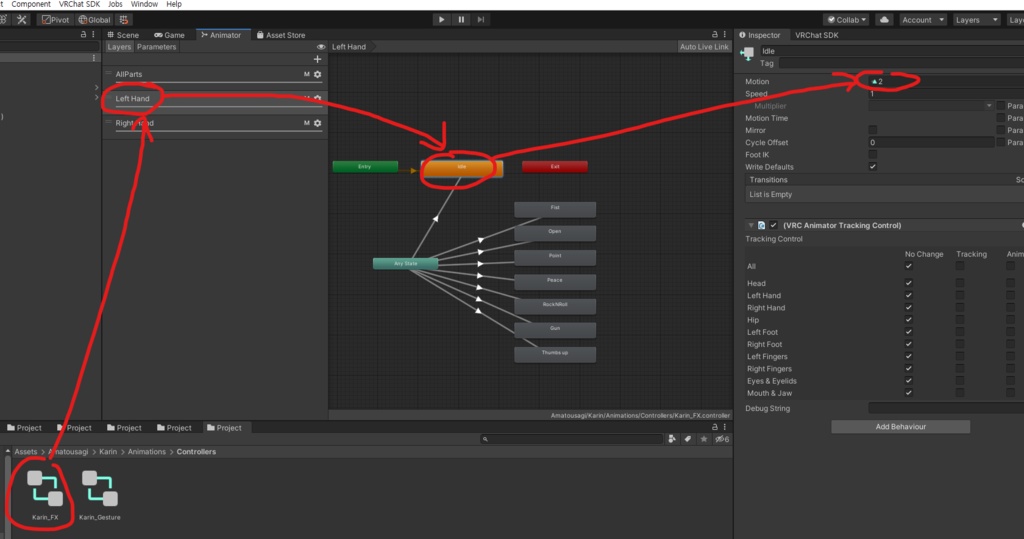
Task: Open the Window menu
Action: tap(144, 4)
